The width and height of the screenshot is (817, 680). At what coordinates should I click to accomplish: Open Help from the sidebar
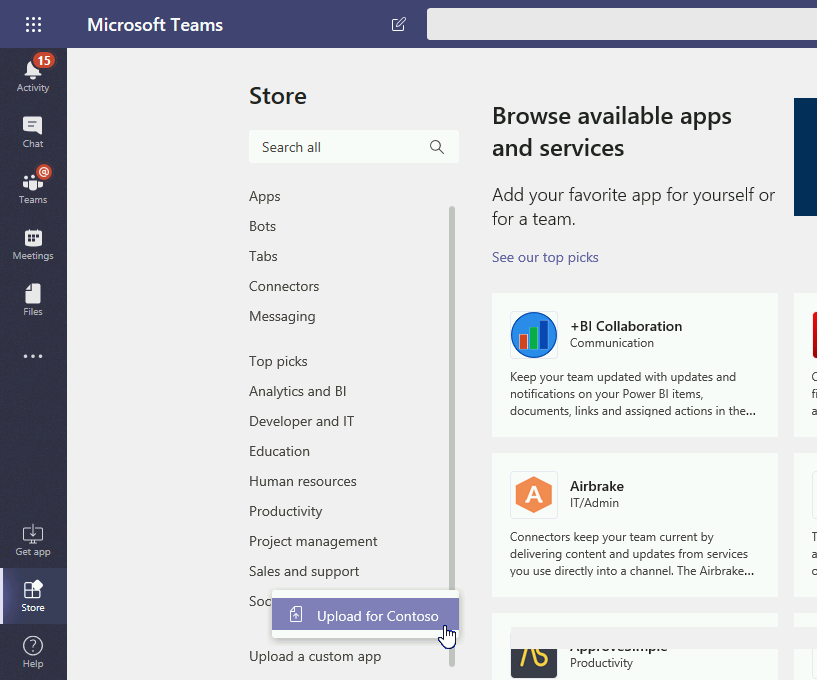[x=33, y=652]
